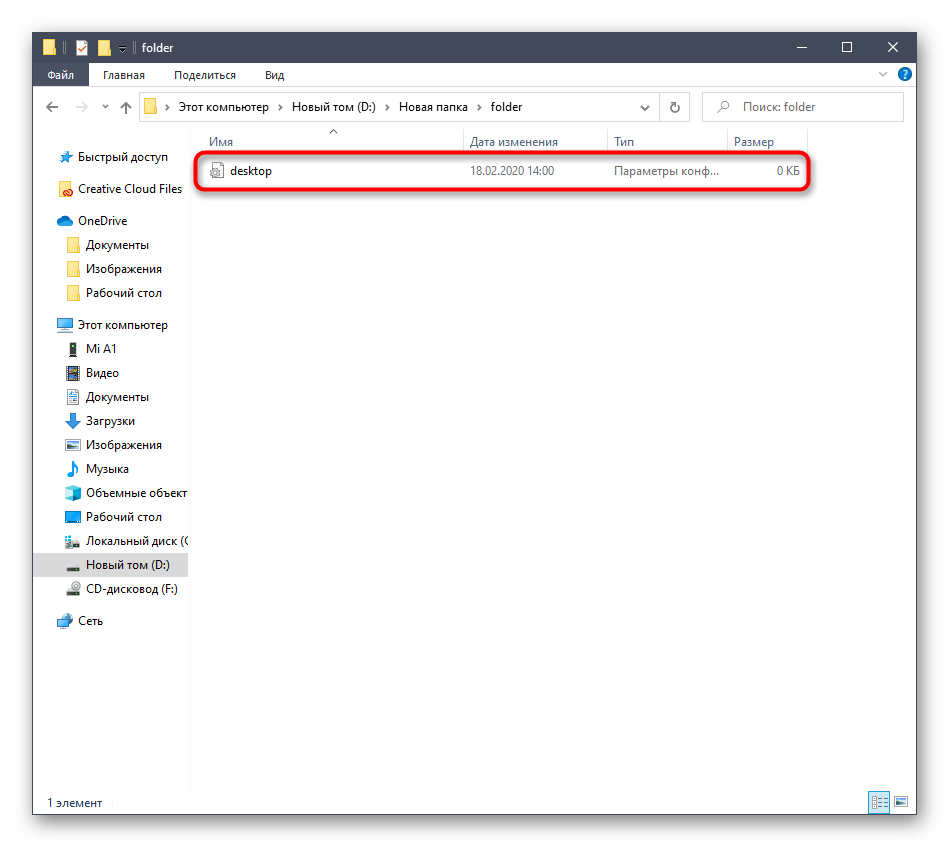The width and height of the screenshot is (949, 847).
Task: Click Новый том (D:) breadcrumb in address bar
Action: [333, 107]
